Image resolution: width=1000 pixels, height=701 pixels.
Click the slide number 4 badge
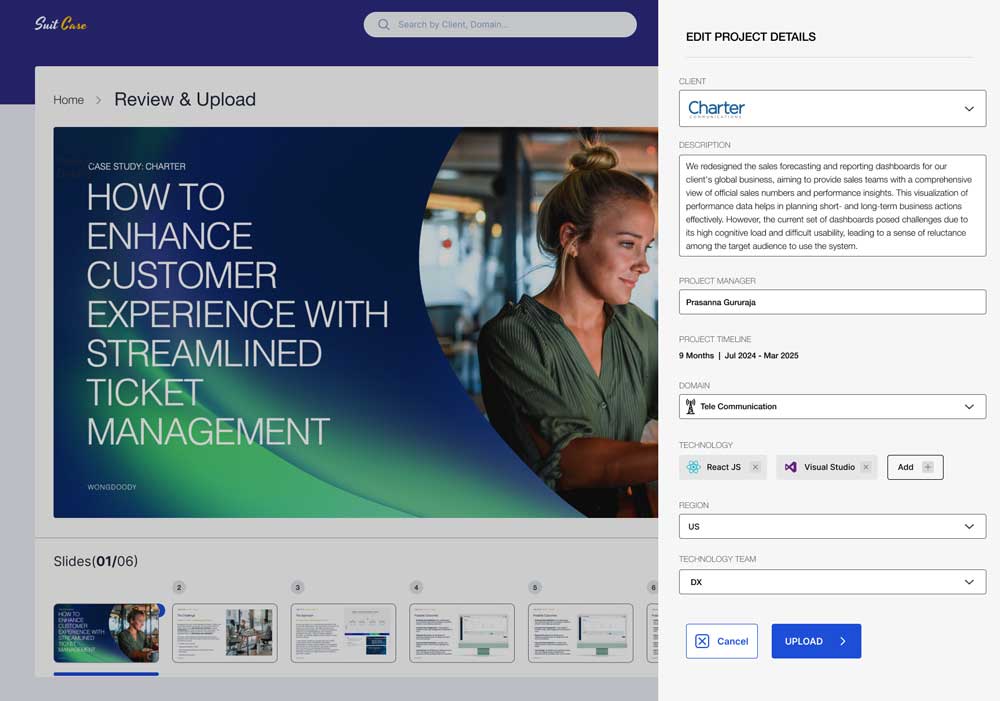tap(416, 587)
